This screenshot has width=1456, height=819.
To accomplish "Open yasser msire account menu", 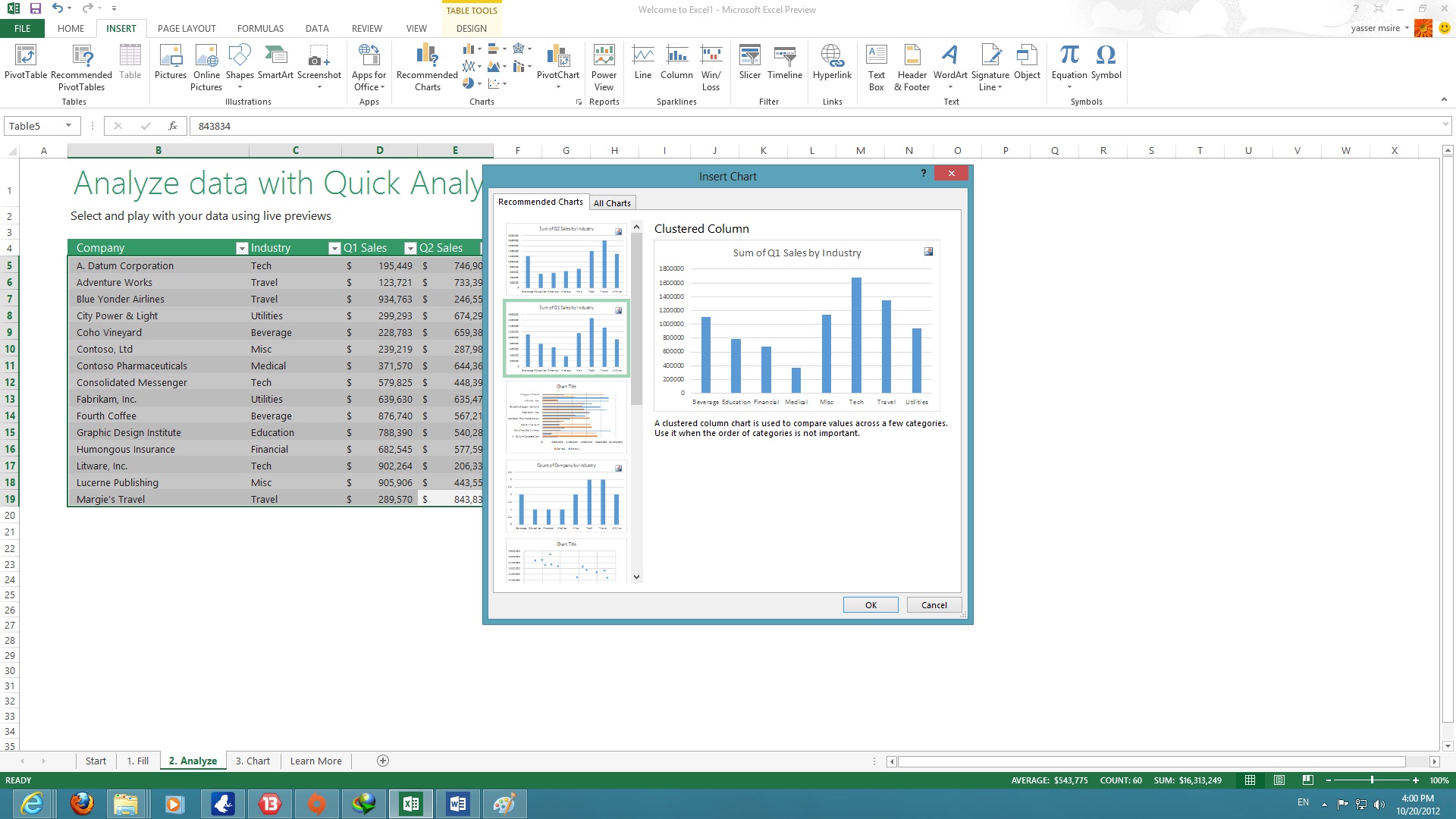I will 1380,28.
